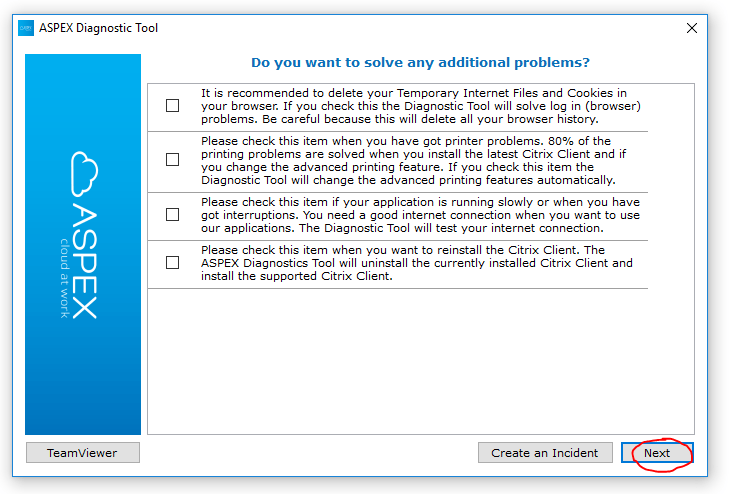Click the 'Do you want to solve' heading
The image size is (729, 494).
(x=420, y=62)
